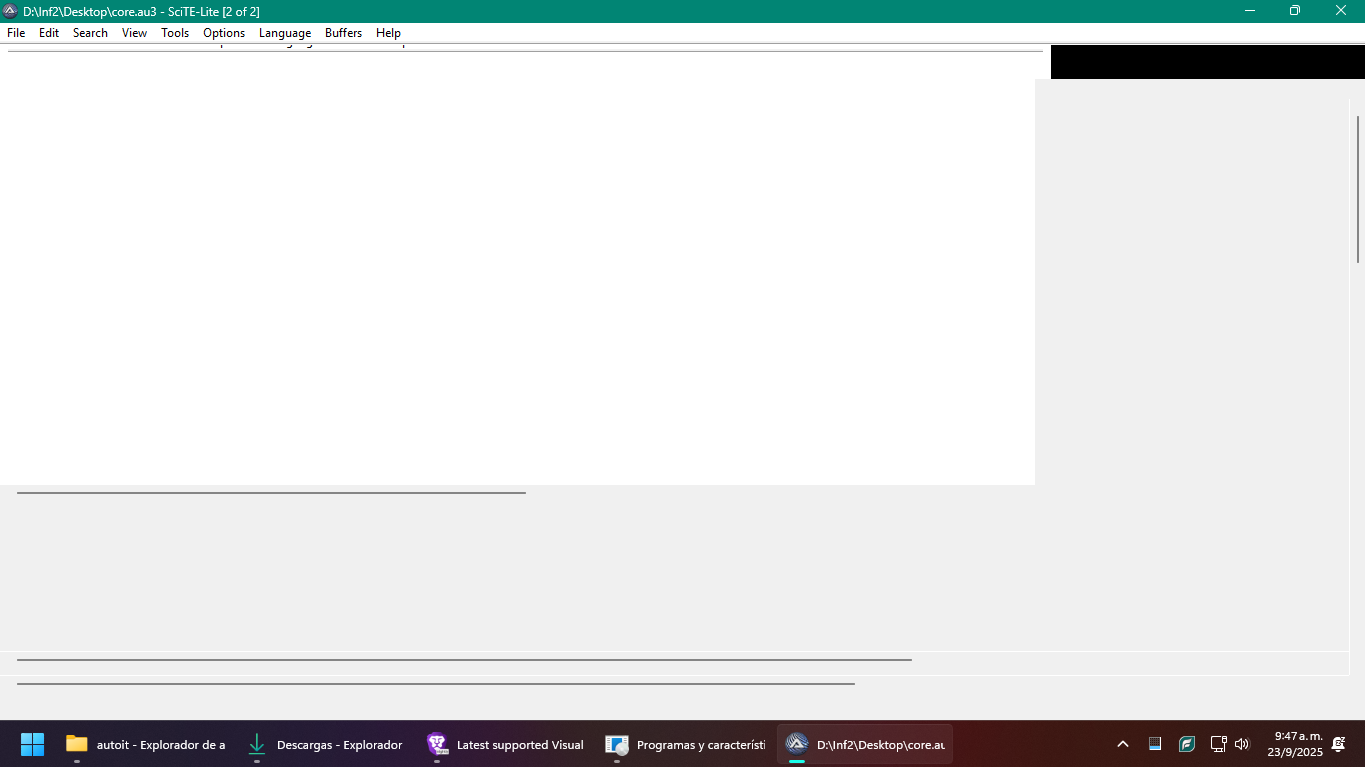This screenshot has height=767, width=1365.
Task: Expand hidden system tray icons chevron
Action: pos(1123,744)
